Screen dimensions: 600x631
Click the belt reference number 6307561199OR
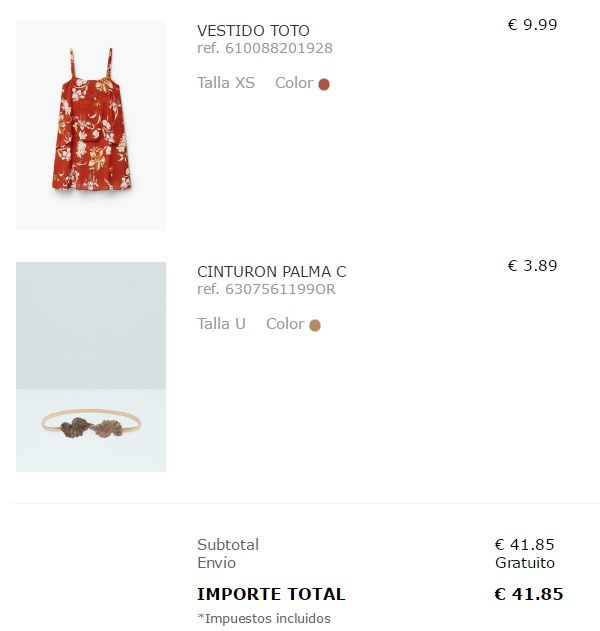tap(266, 289)
